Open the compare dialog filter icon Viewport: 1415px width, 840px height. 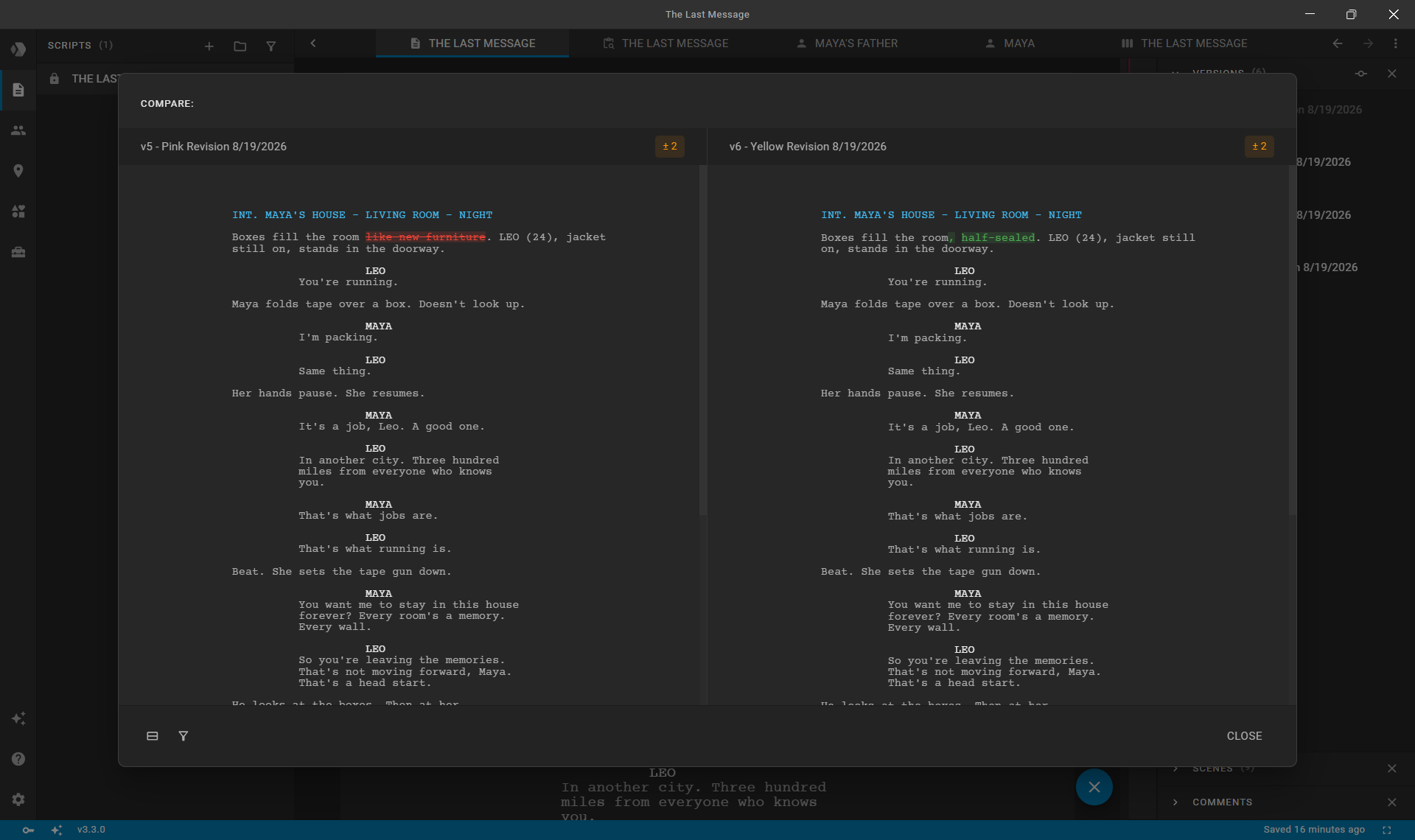tap(184, 736)
